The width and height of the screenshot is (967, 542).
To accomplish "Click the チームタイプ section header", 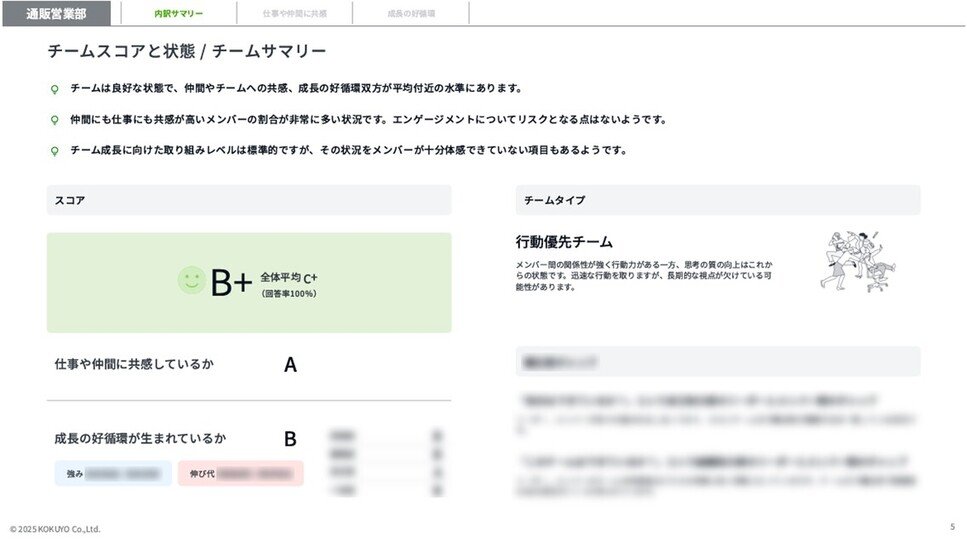I will point(718,200).
